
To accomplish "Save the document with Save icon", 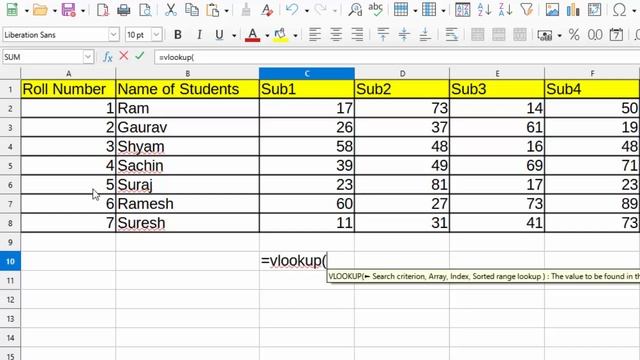I will 68,9.
